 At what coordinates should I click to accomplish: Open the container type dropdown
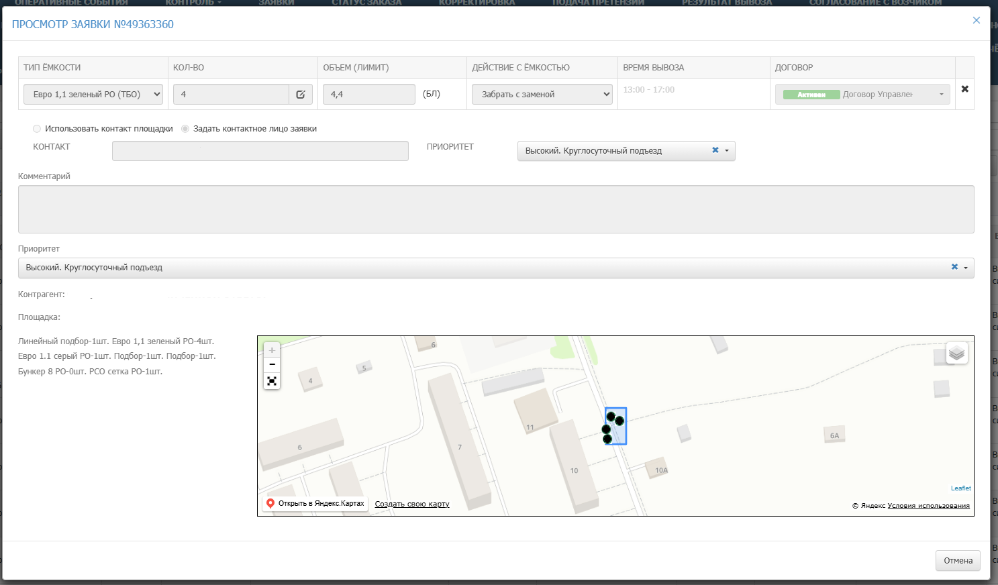pyautogui.click(x=92, y=94)
